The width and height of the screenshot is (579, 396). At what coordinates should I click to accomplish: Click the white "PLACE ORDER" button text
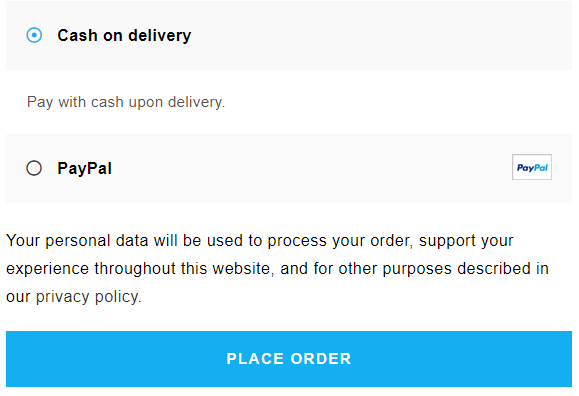click(x=289, y=359)
